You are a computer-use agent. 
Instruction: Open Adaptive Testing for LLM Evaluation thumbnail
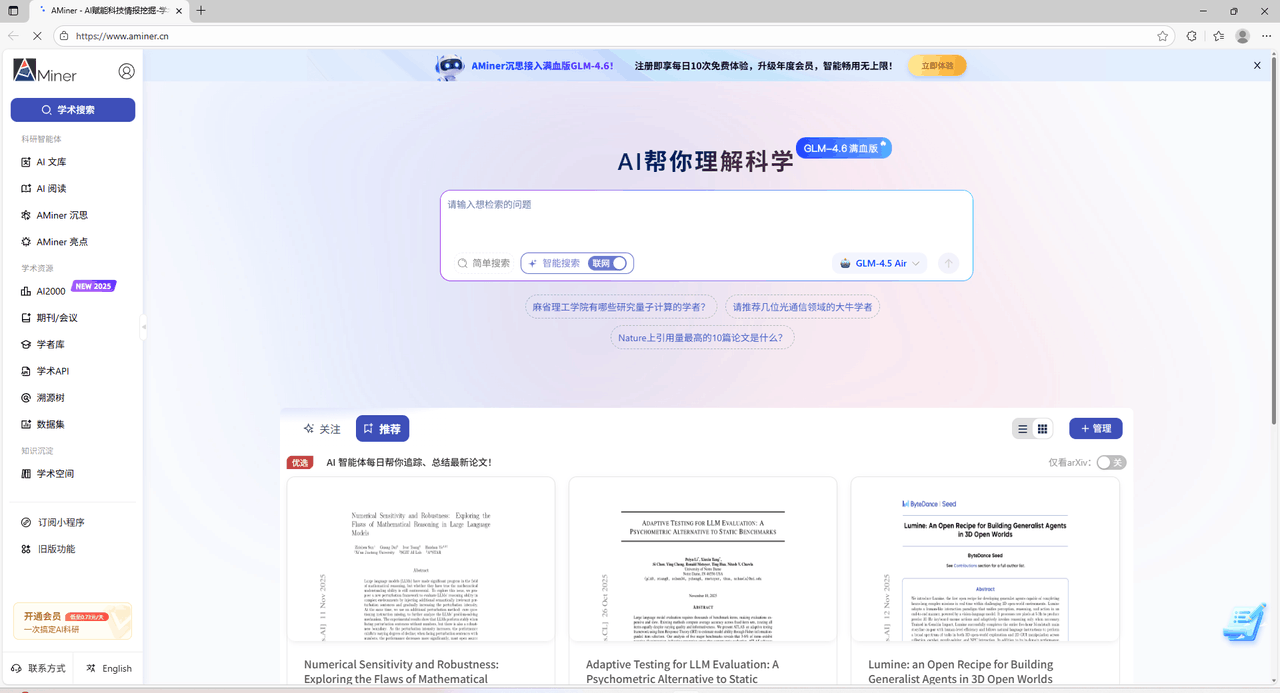(703, 560)
